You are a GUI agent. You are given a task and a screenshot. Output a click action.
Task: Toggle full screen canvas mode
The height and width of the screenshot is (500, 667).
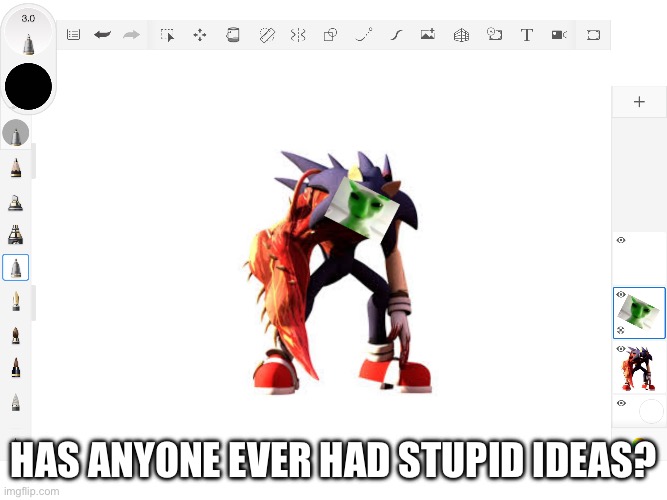click(x=593, y=35)
